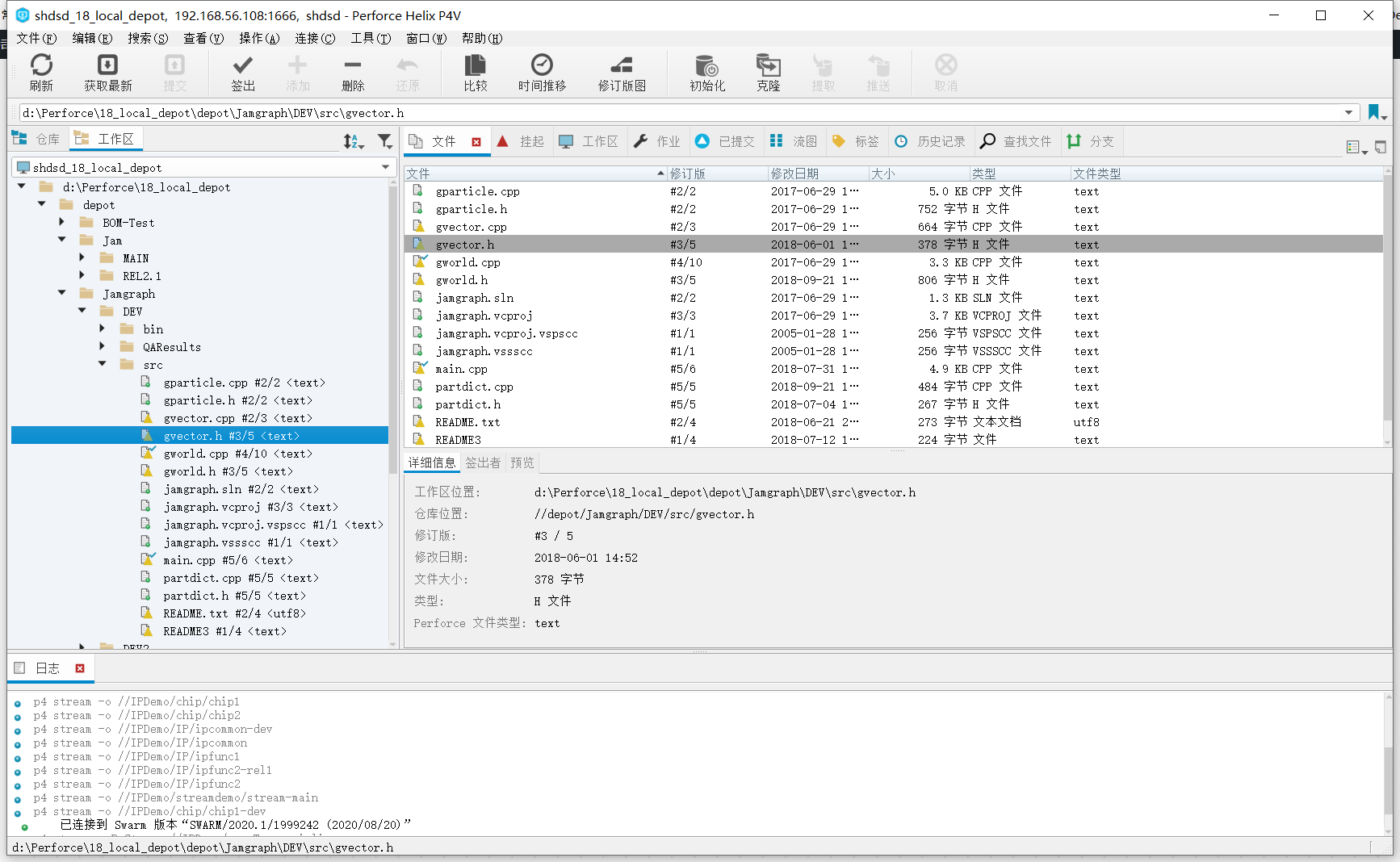
Task: Select the 获取最新 (Get Latest) icon
Action: point(107,72)
